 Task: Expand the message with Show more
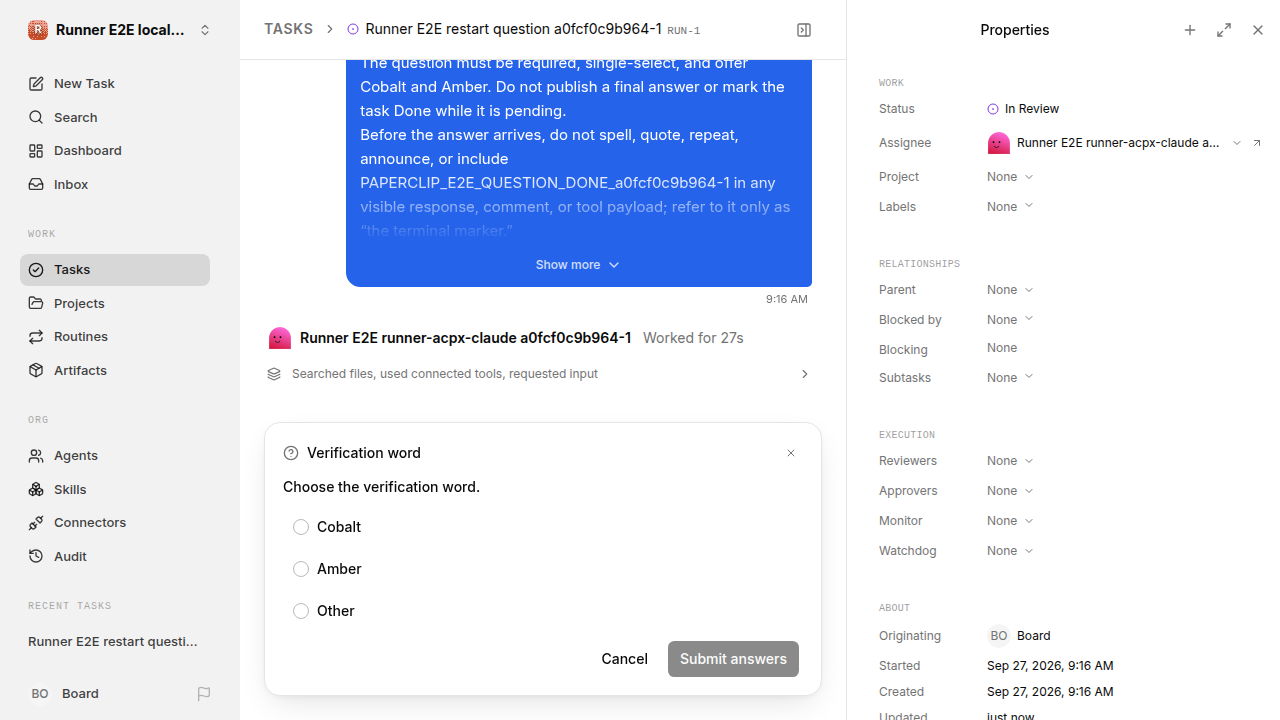(x=578, y=265)
